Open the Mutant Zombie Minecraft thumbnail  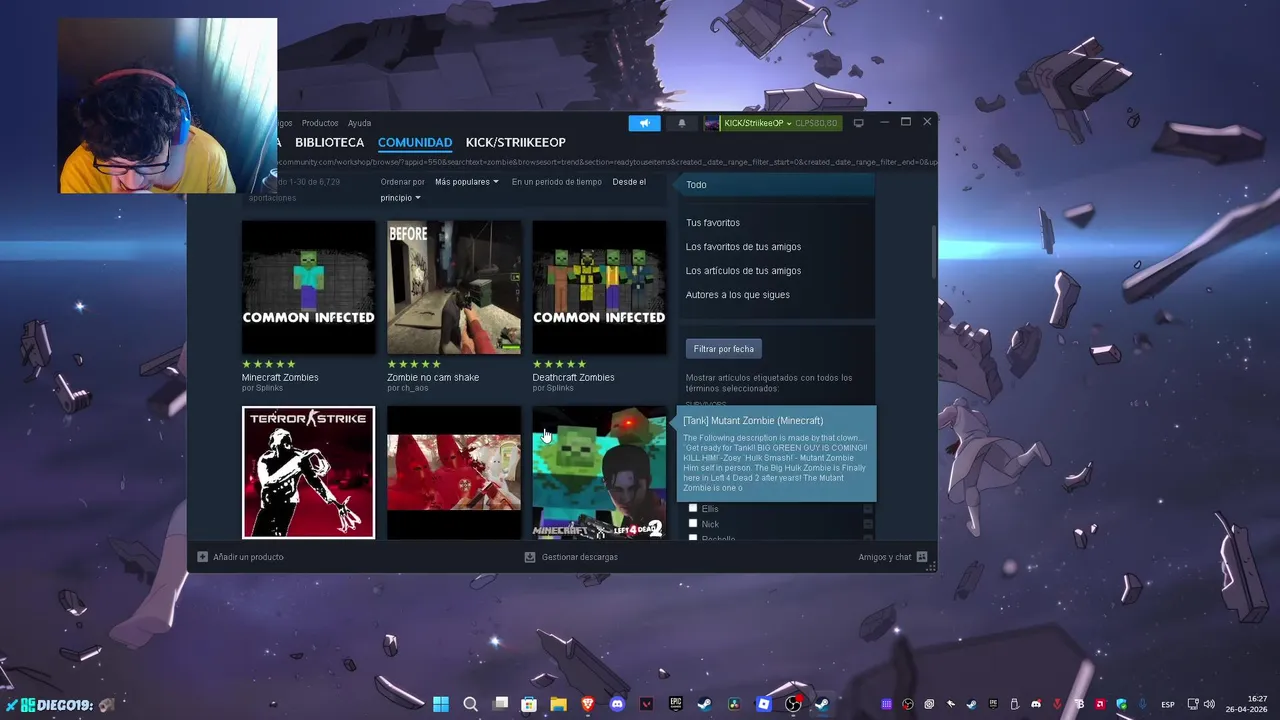point(599,472)
